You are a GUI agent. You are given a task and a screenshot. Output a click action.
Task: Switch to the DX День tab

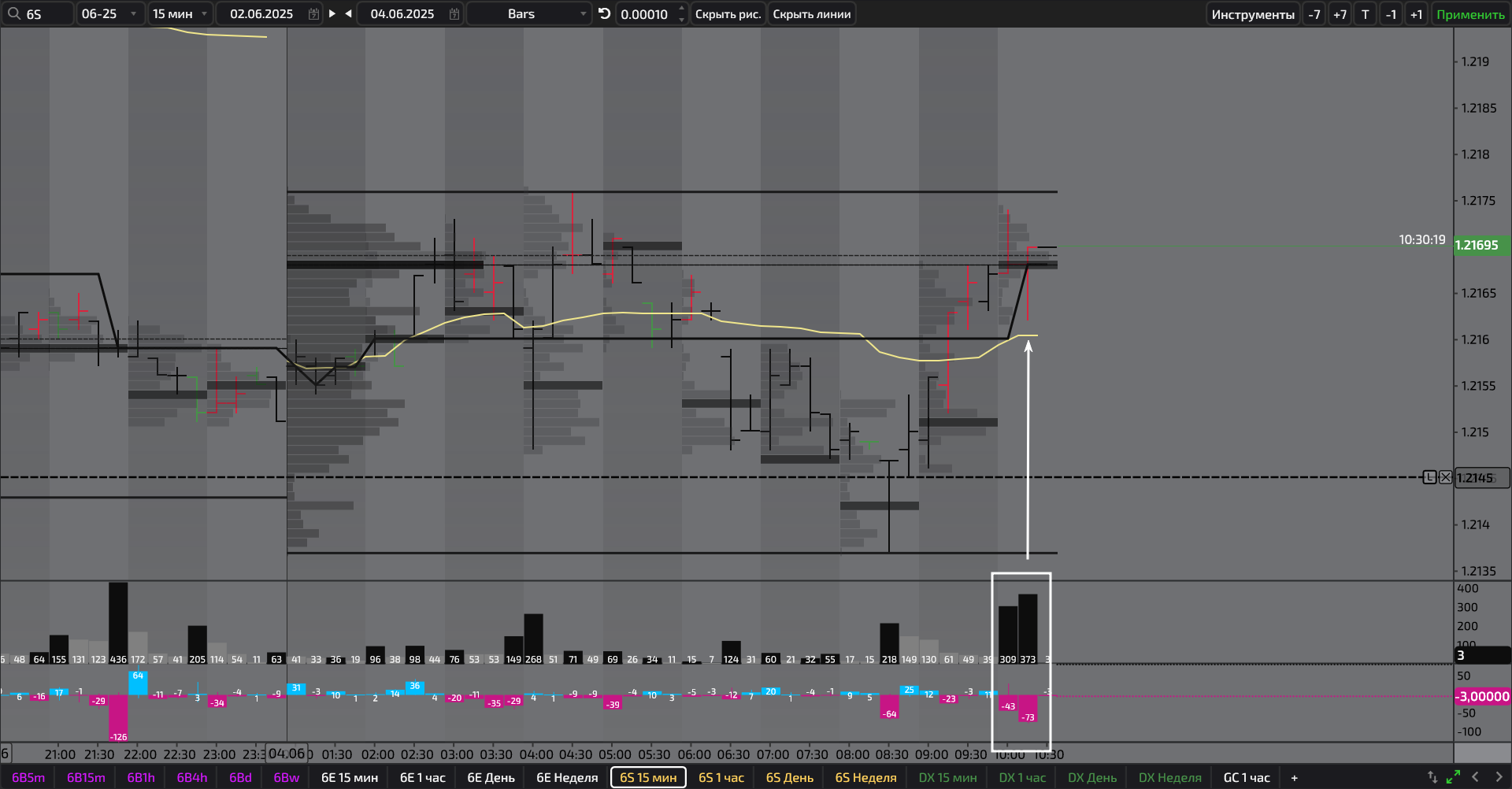click(1091, 777)
